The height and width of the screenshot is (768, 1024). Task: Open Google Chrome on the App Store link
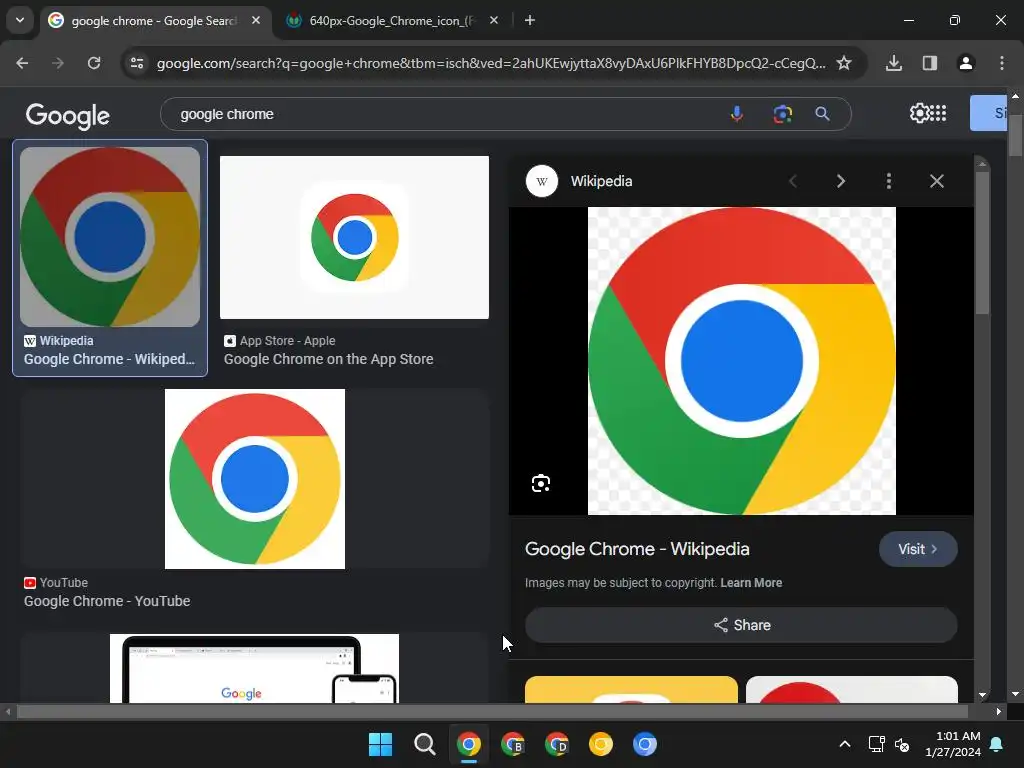328,359
